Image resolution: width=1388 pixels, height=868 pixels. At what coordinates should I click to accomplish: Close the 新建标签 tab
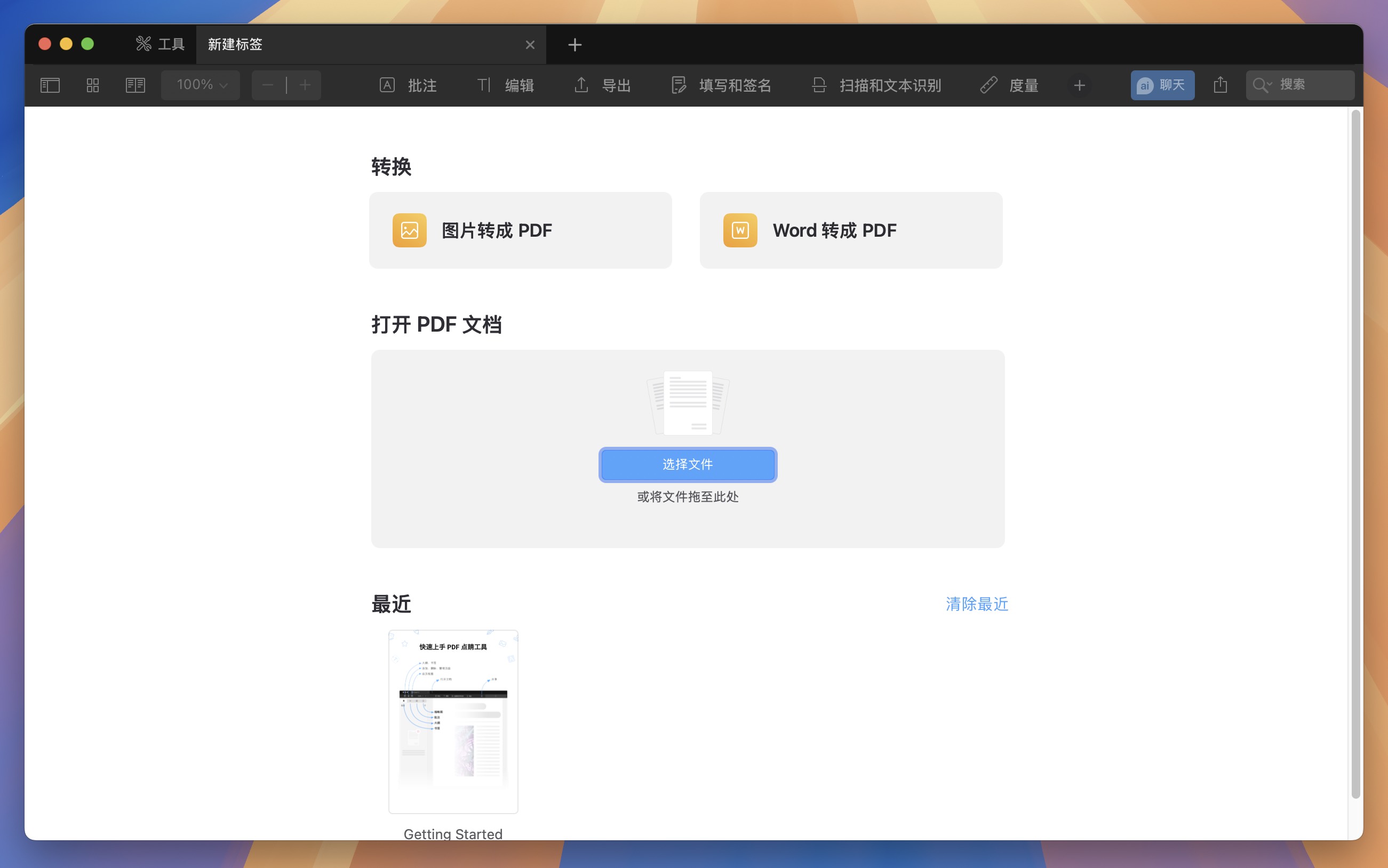[x=530, y=45]
